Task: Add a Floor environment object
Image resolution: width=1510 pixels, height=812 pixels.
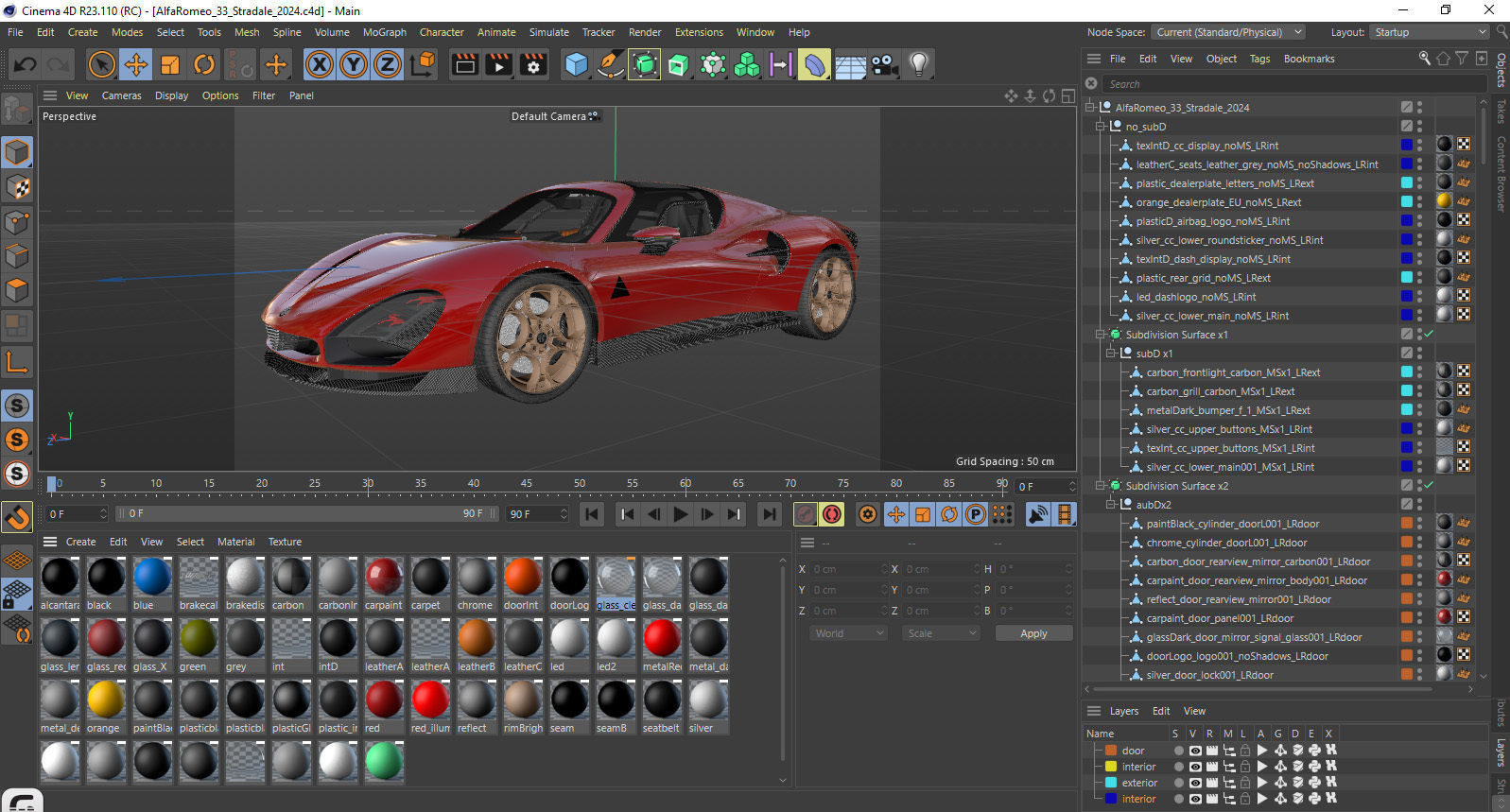Action: [x=850, y=64]
